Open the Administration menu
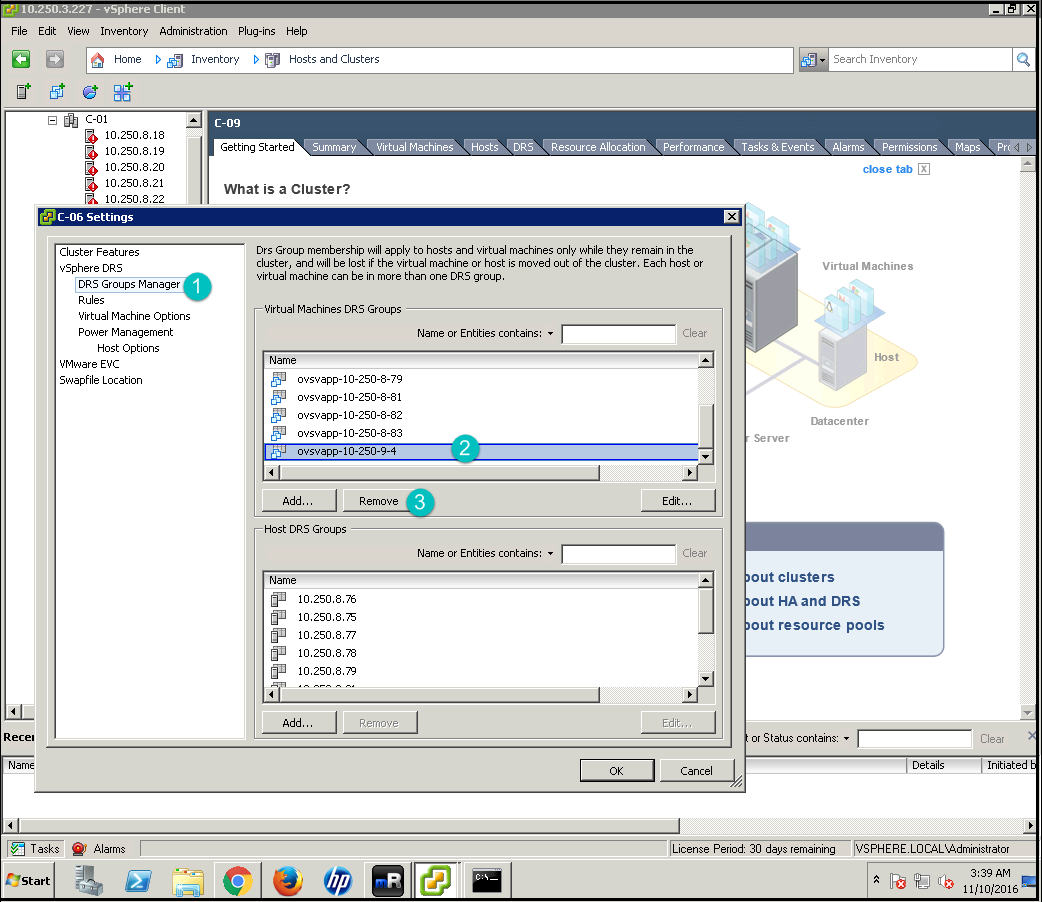1042x902 pixels. click(193, 31)
